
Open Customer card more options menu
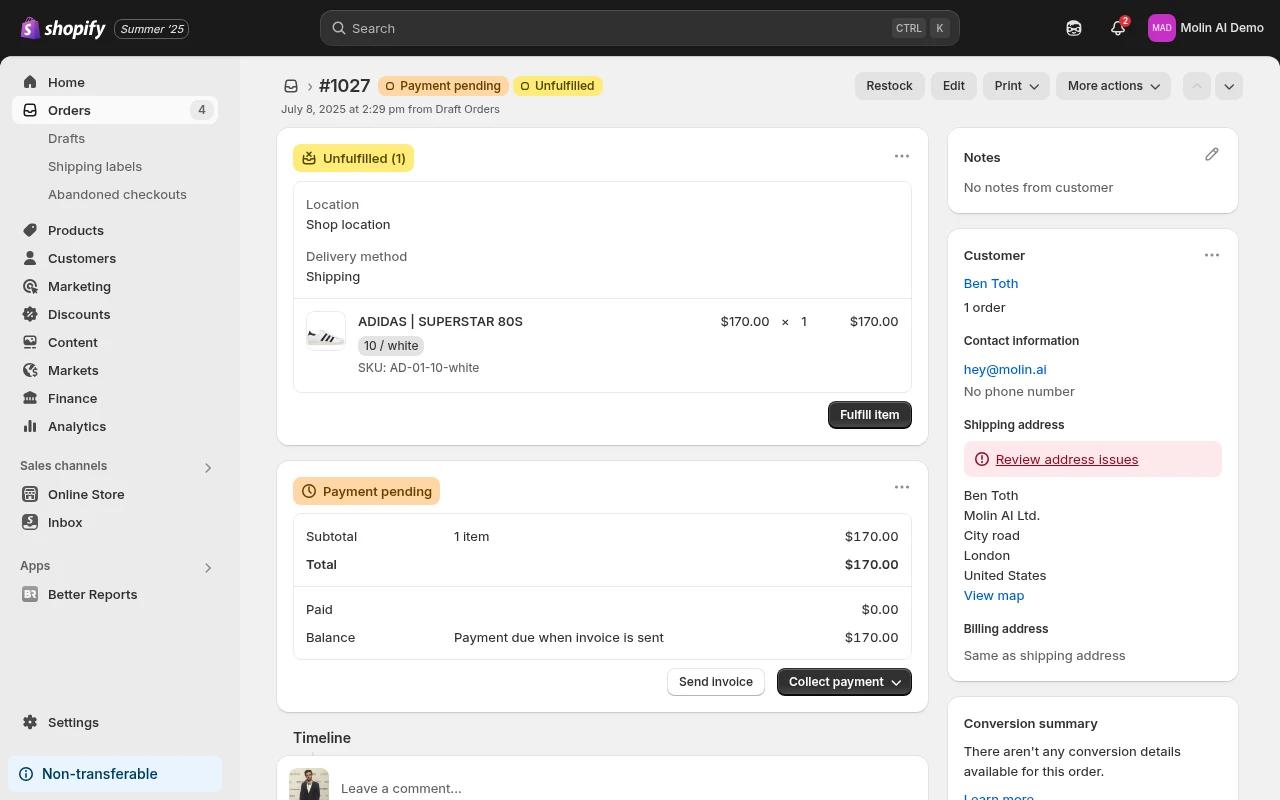coord(1212,255)
